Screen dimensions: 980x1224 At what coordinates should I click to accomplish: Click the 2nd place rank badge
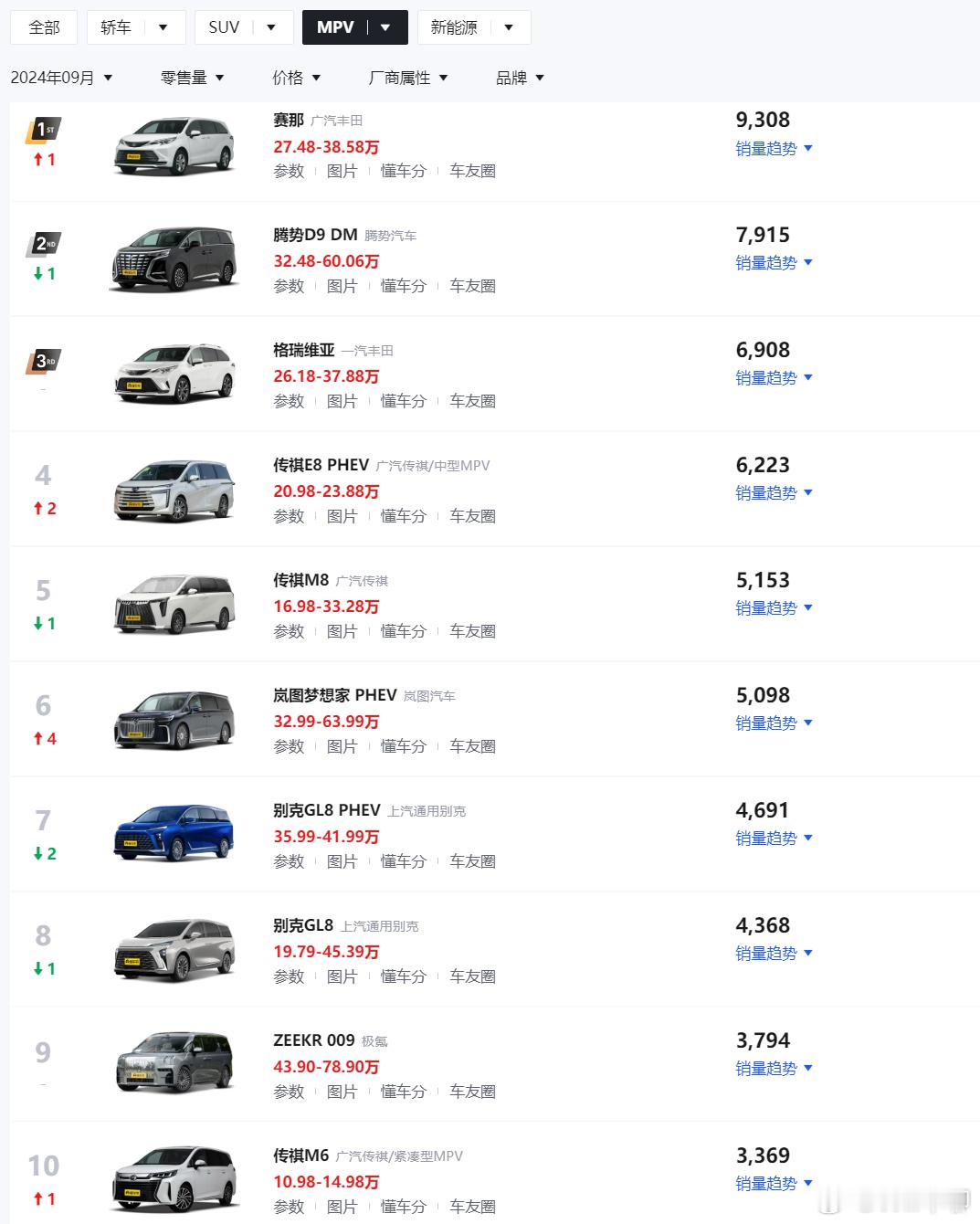43,244
